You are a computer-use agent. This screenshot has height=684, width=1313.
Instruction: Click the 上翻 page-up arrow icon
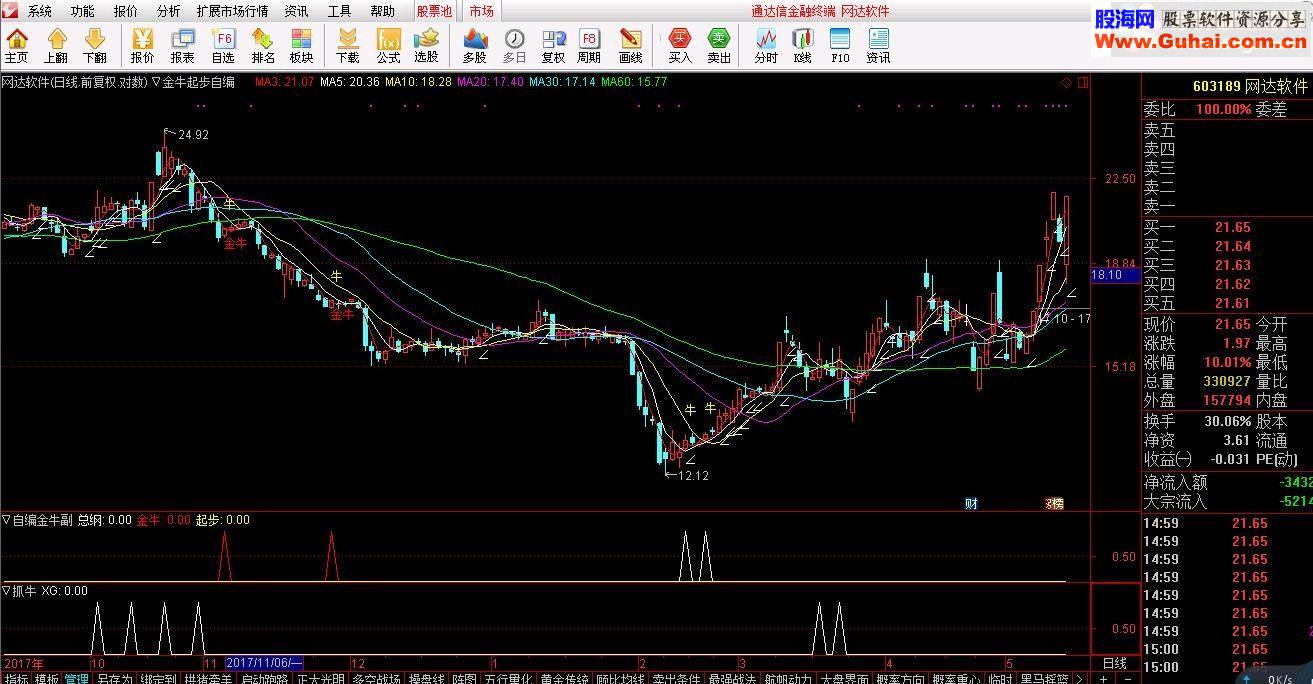click(56, 46)
